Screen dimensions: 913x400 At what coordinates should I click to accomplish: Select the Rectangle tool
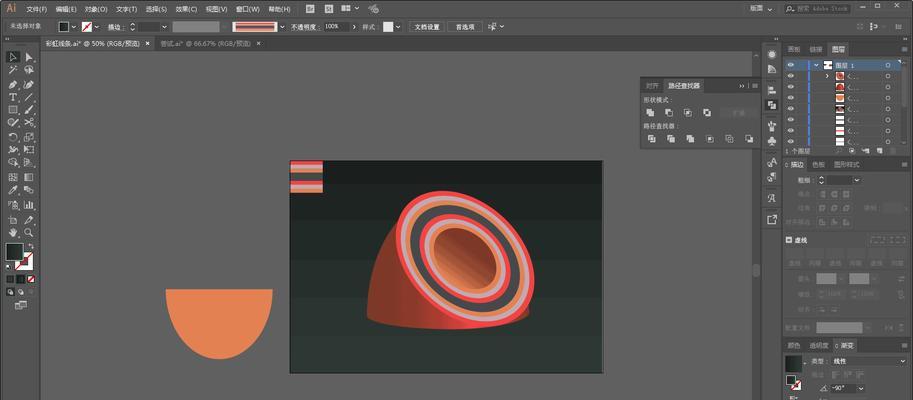(x=13, y=109)
